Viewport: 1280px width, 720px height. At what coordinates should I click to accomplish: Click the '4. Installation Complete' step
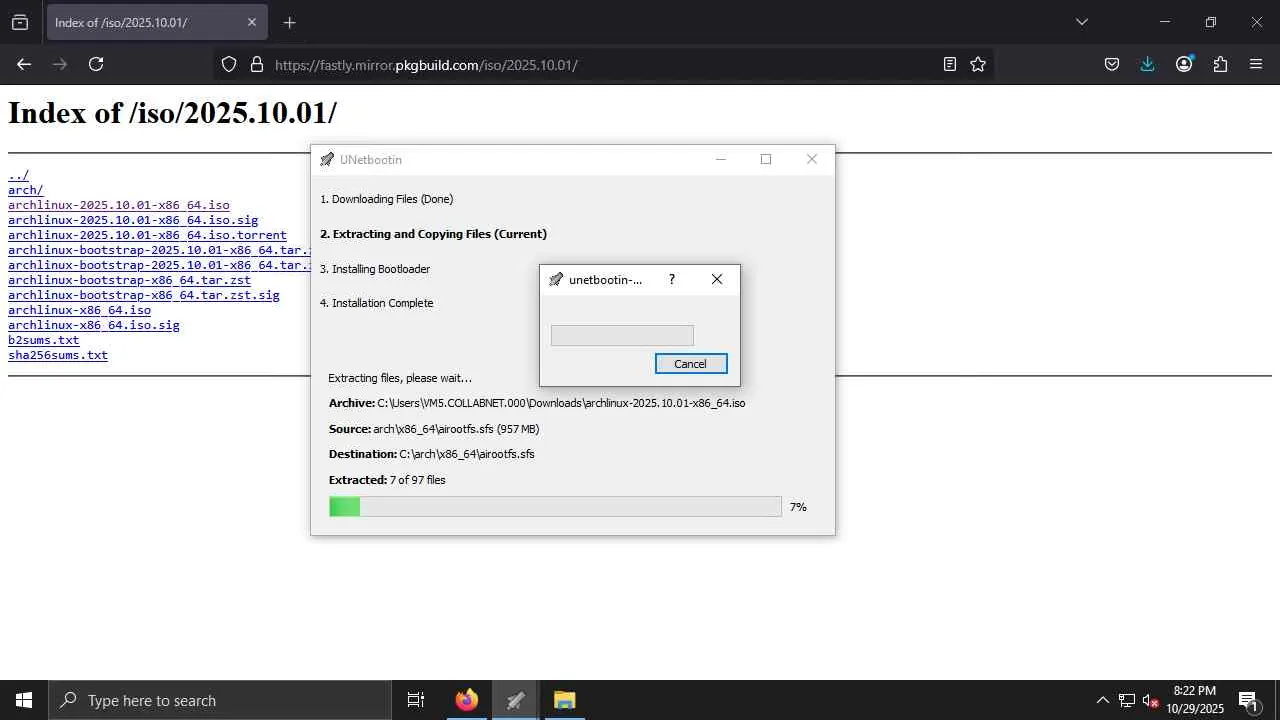click(377, 303)
